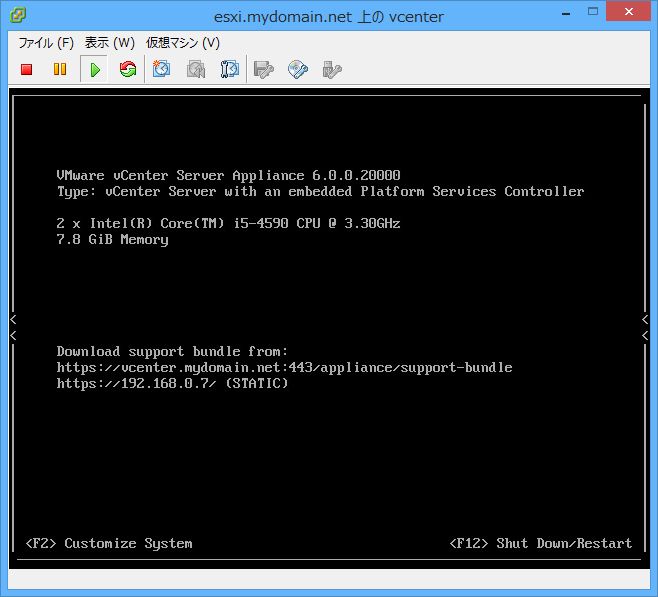Image resolution: width=658 pixels, height=597 pixels.
Task: Click the <F12> Shut Down/Restart text
Action: (540, 543)
